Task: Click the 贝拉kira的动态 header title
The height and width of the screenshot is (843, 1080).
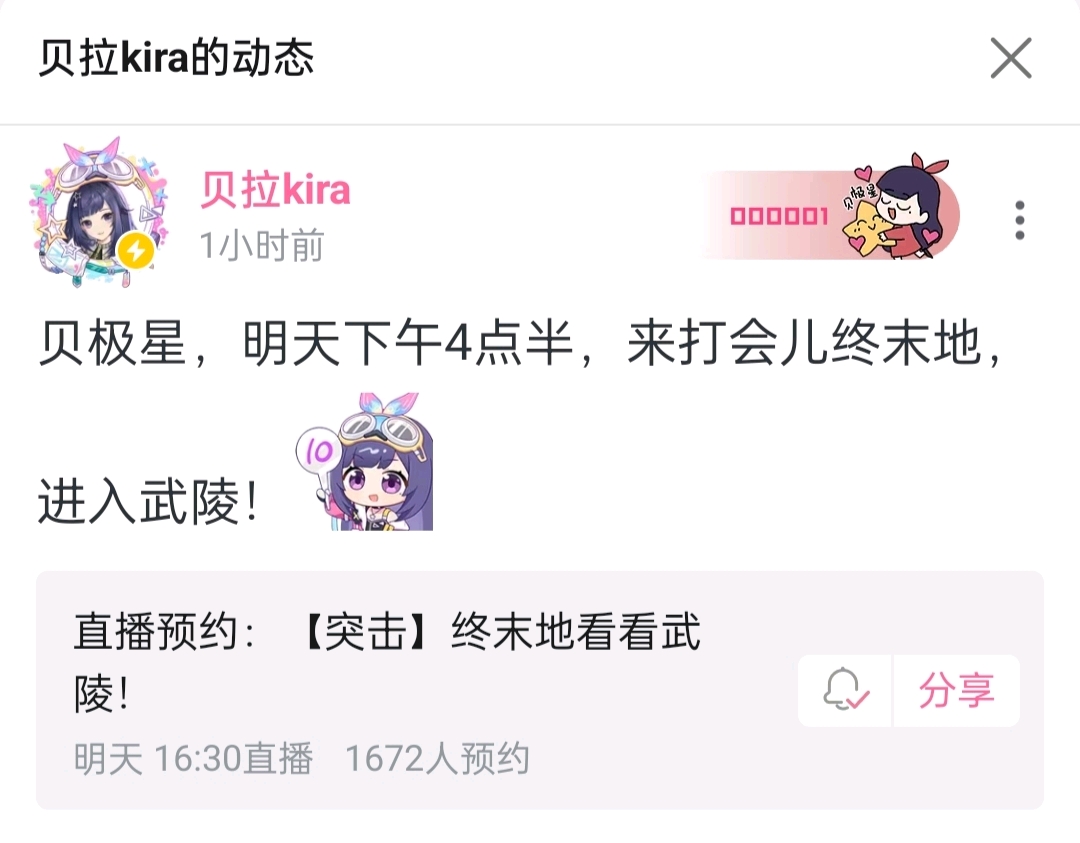Action: click(176, 58)
